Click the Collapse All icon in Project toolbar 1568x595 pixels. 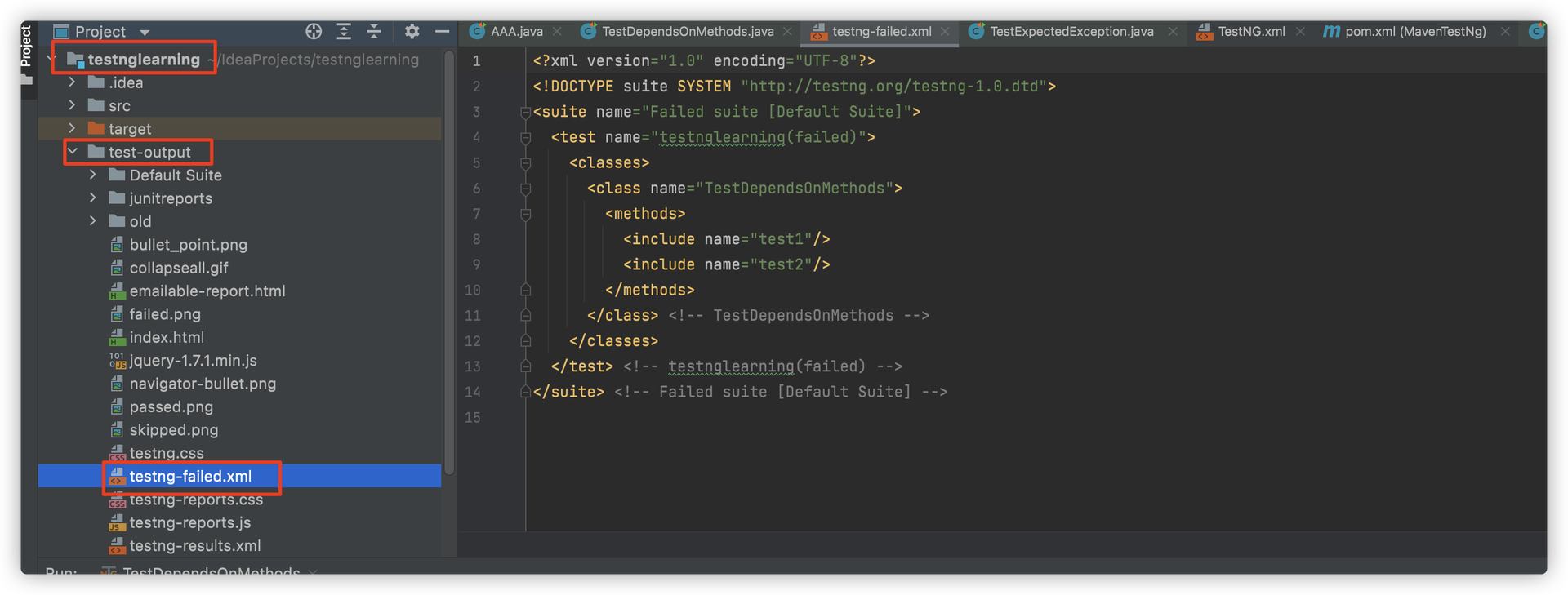coord(374,31)
